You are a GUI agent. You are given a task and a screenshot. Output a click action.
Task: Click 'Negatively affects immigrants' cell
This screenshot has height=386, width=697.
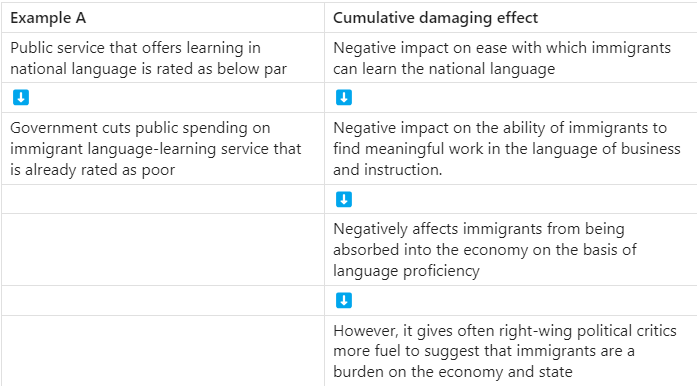pos(511,249)
